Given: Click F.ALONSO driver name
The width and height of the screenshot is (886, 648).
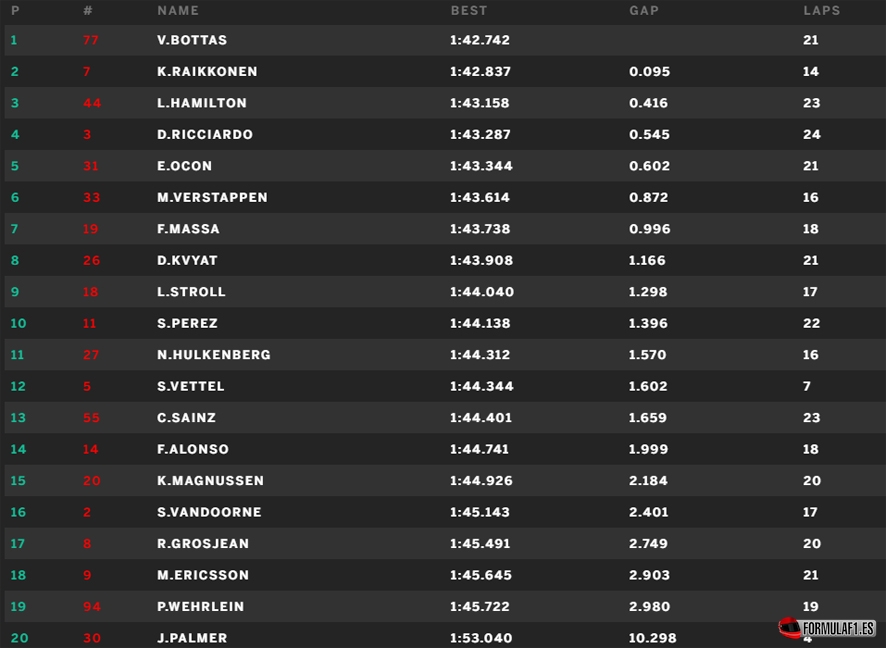Looking at the screenshot, I should [x=193, y=450].
